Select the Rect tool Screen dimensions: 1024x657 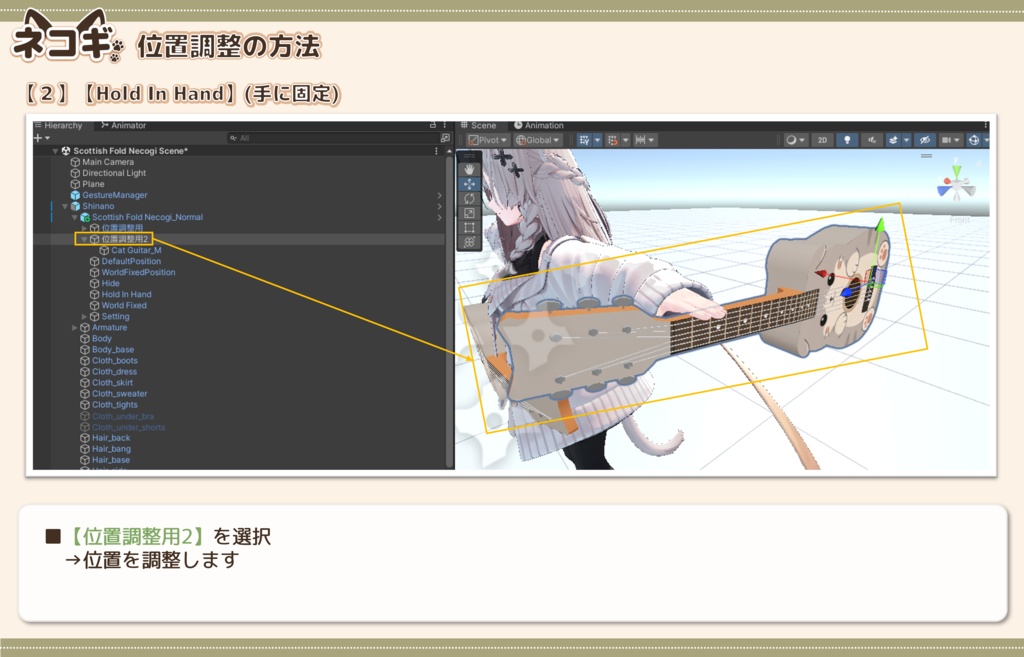click(x=469, y=228)
